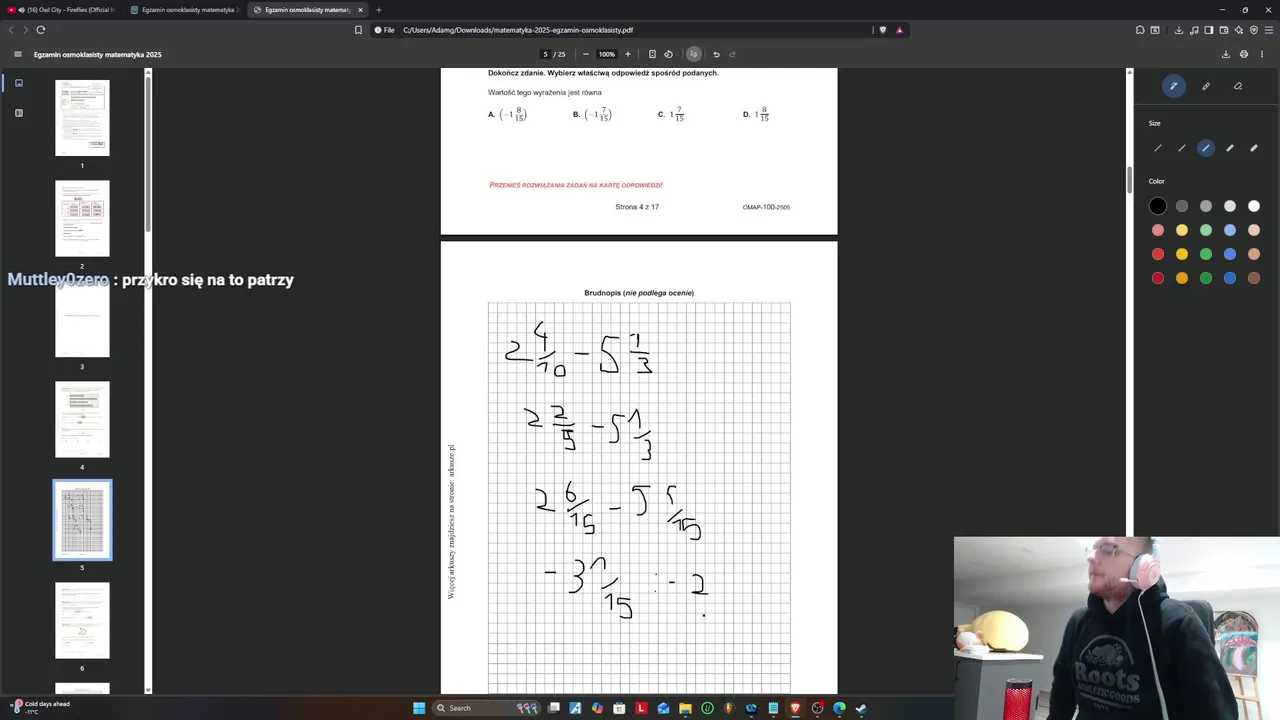Screen dimensions: 1280x720
Task: Rotate the PDF counterclockwise
Action: point(669,54)
